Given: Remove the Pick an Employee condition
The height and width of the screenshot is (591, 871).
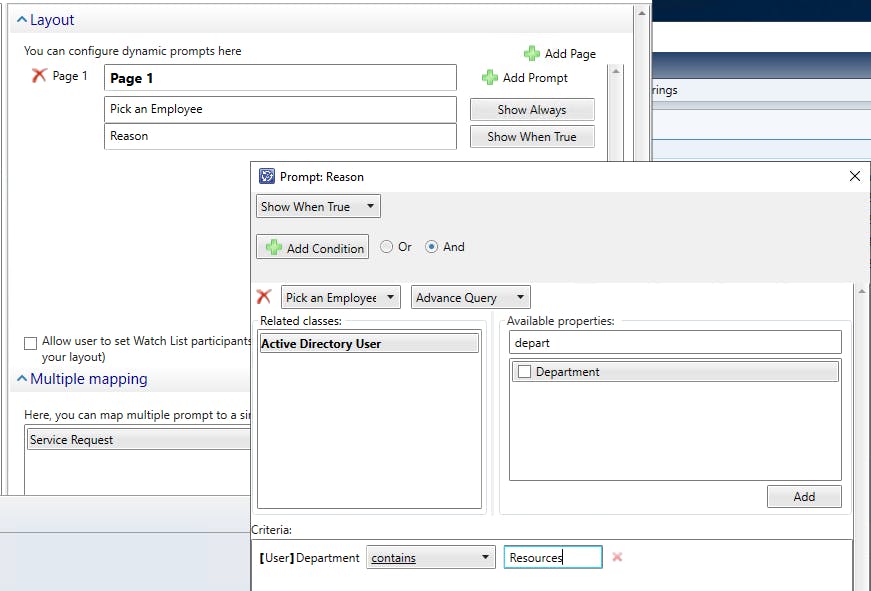Looking at the screenshot, I should (264, 297).
